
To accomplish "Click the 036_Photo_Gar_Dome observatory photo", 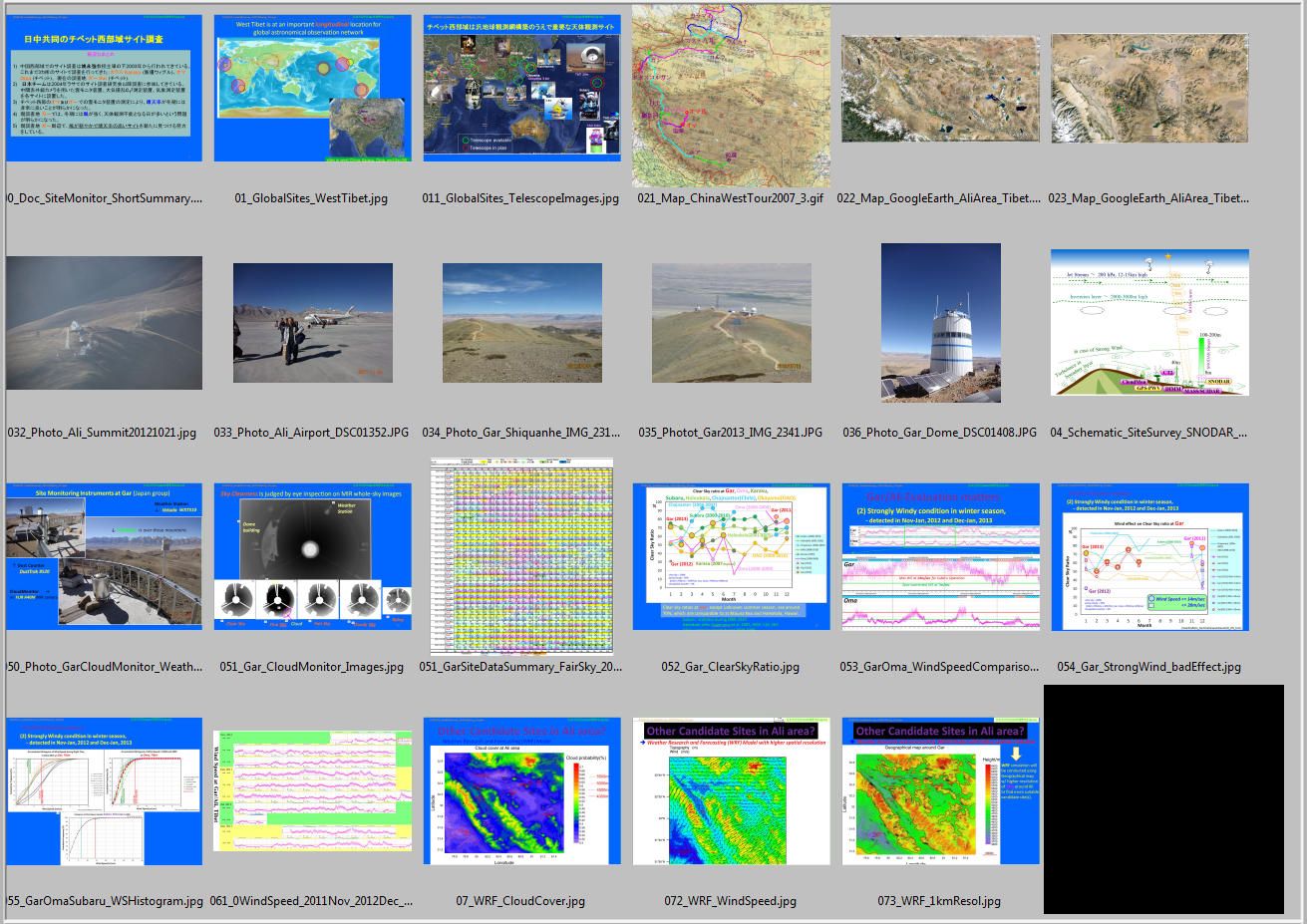I will (x=939, y=322).
